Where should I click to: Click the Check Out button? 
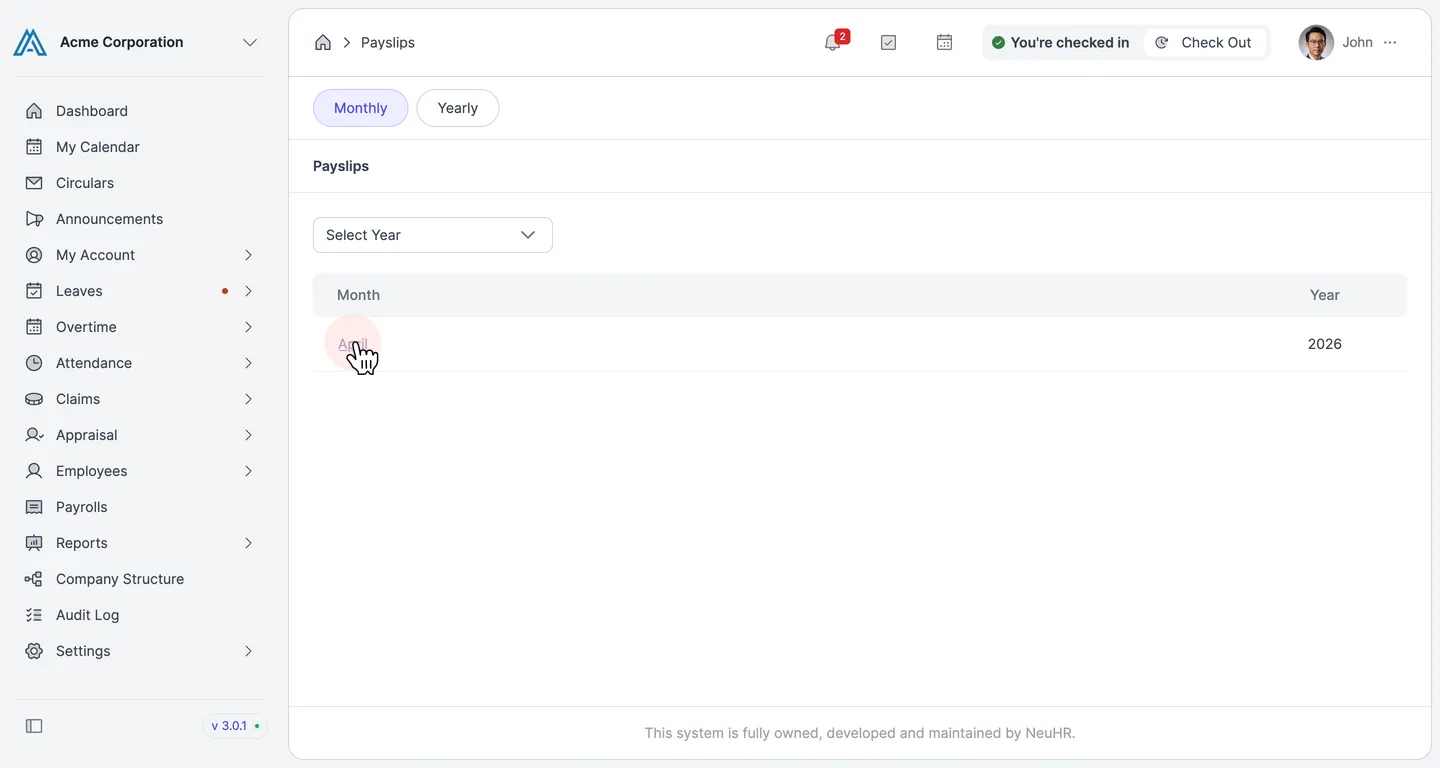(x=1204, y=42)
